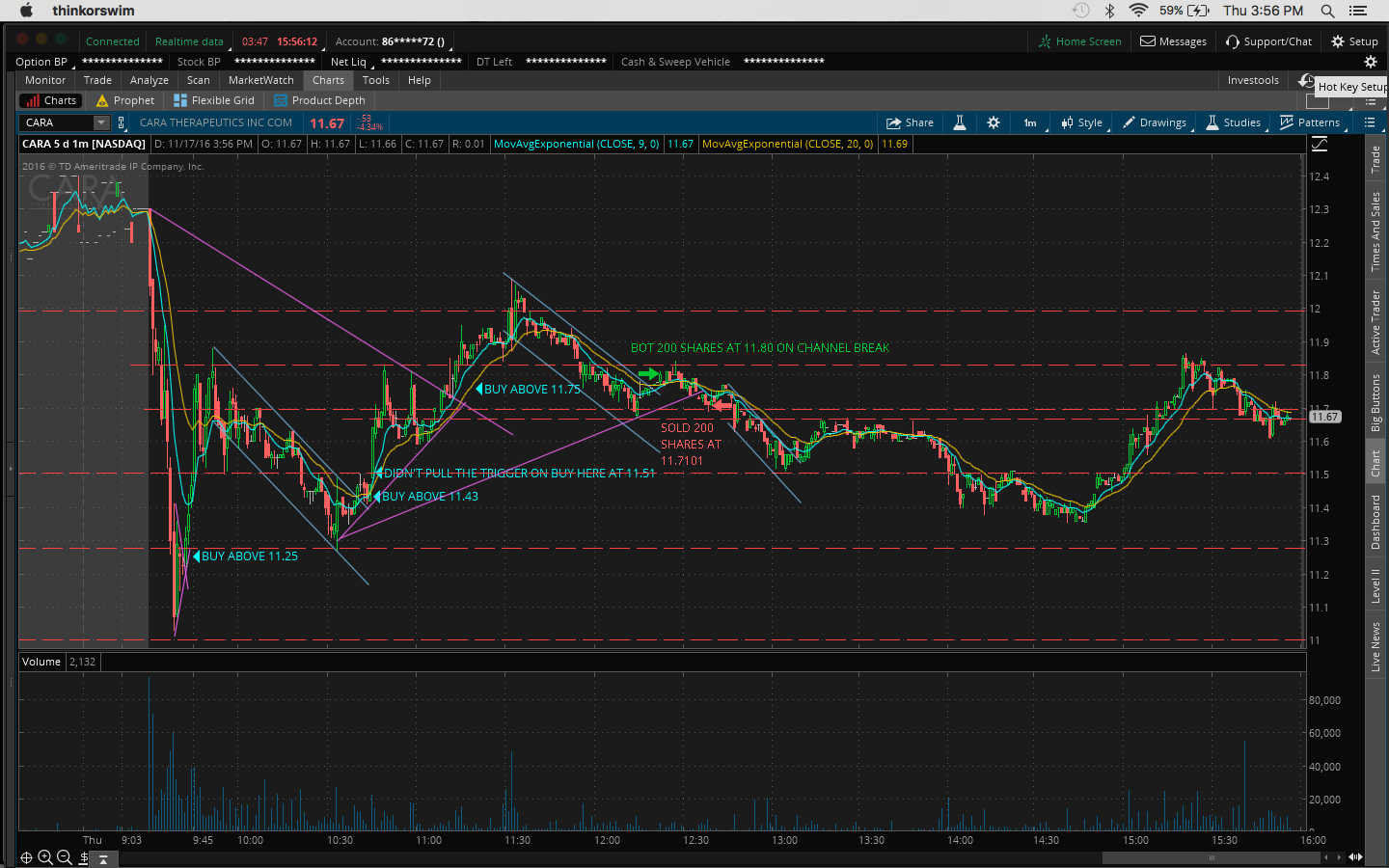Open the chart toolbar list menu icon
1389x868 pixels.
click(x=1369, y=122)
